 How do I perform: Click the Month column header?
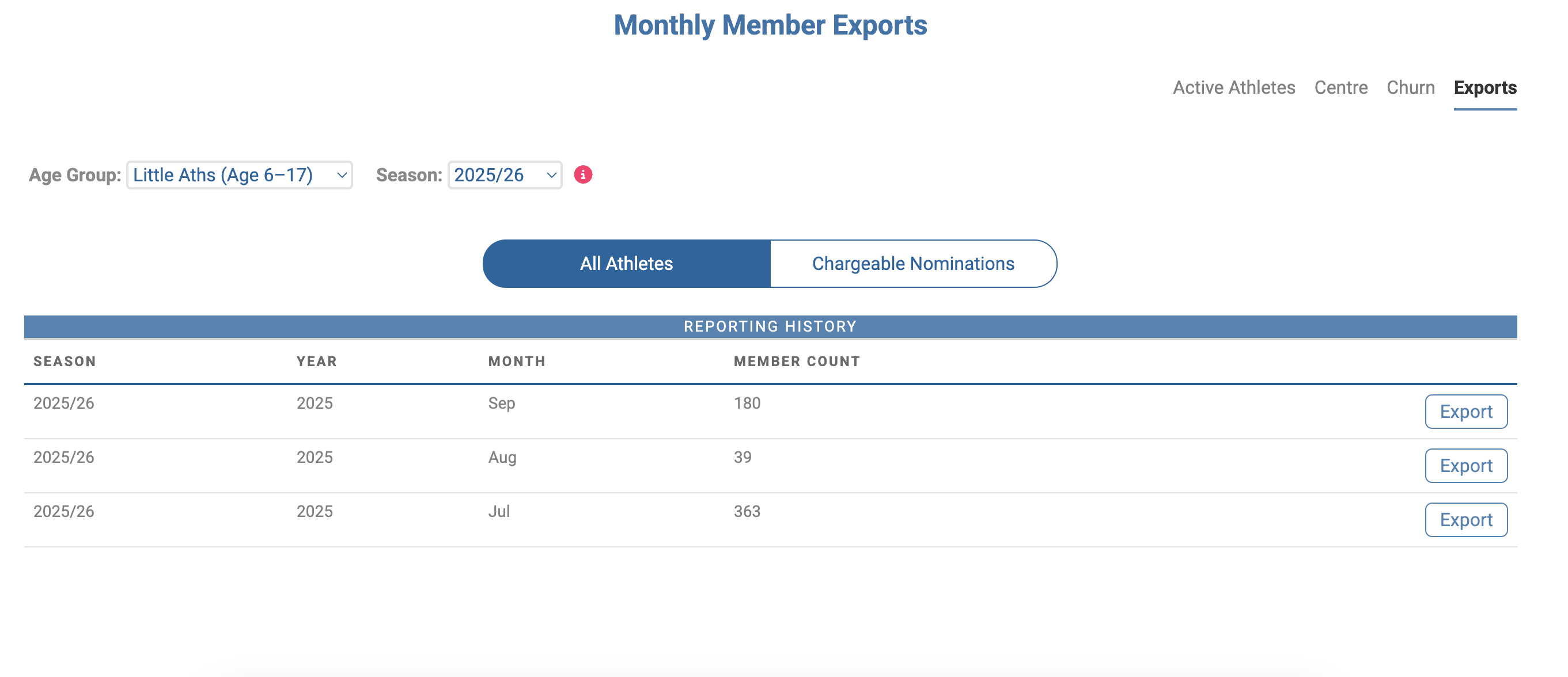517,362
